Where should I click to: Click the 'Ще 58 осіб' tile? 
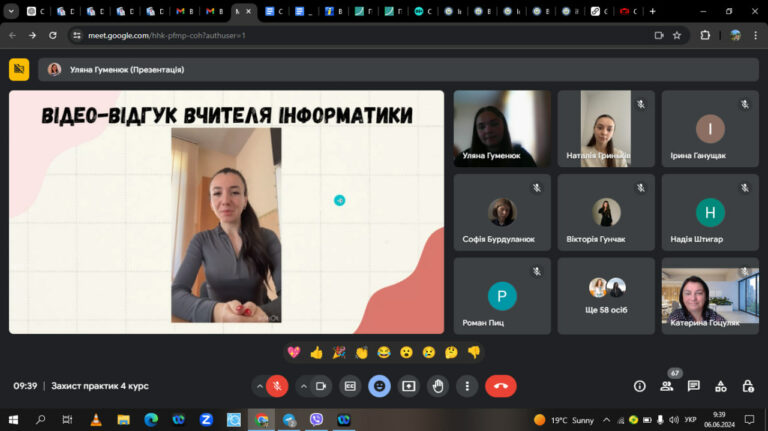click(606, 296)
